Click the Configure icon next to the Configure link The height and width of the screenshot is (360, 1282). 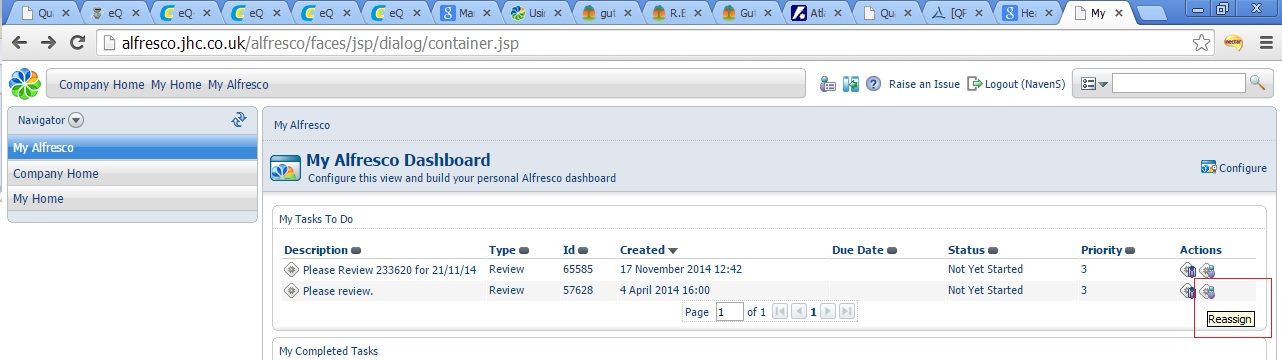click(1208, 168)
